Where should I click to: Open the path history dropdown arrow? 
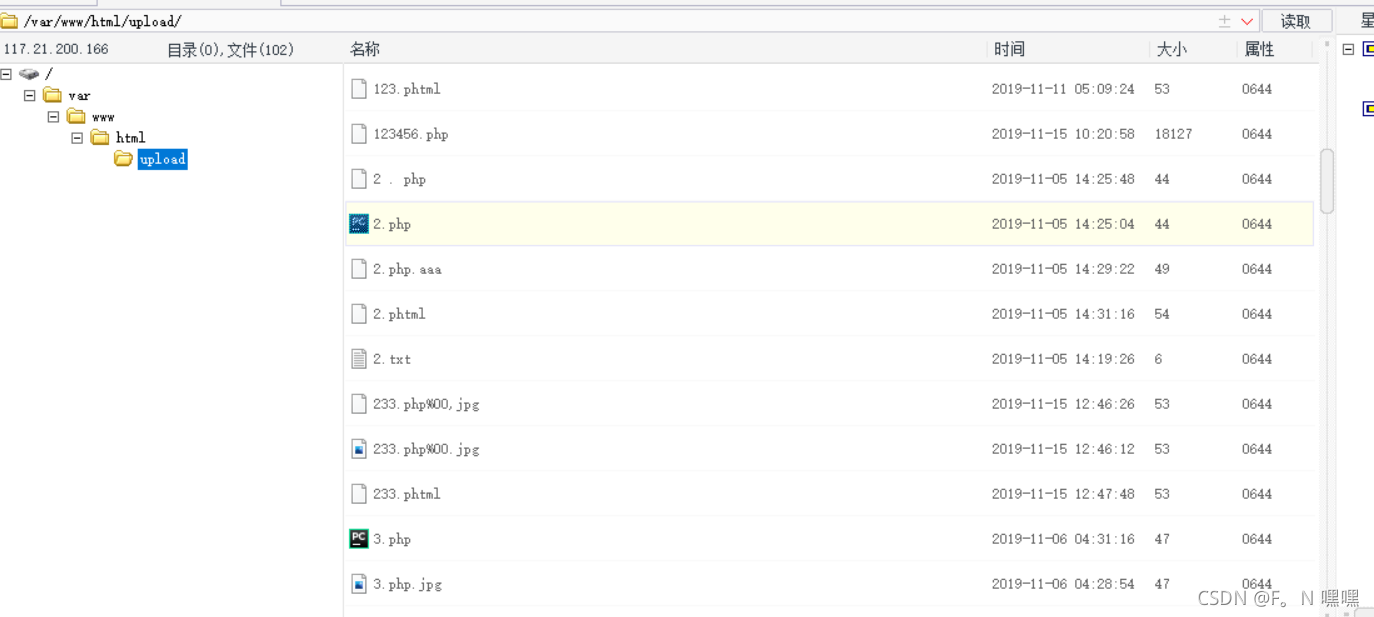1247,21
